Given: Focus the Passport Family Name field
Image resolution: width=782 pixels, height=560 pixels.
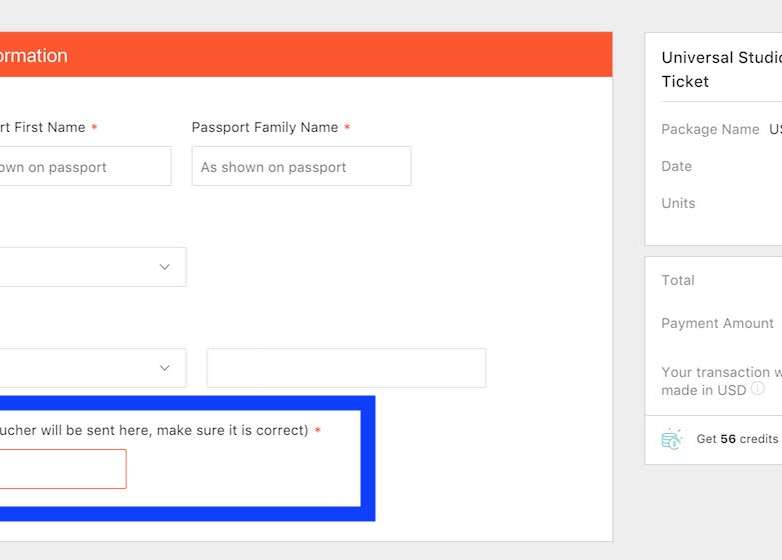Looking at the screenshot, I should 301,166.
